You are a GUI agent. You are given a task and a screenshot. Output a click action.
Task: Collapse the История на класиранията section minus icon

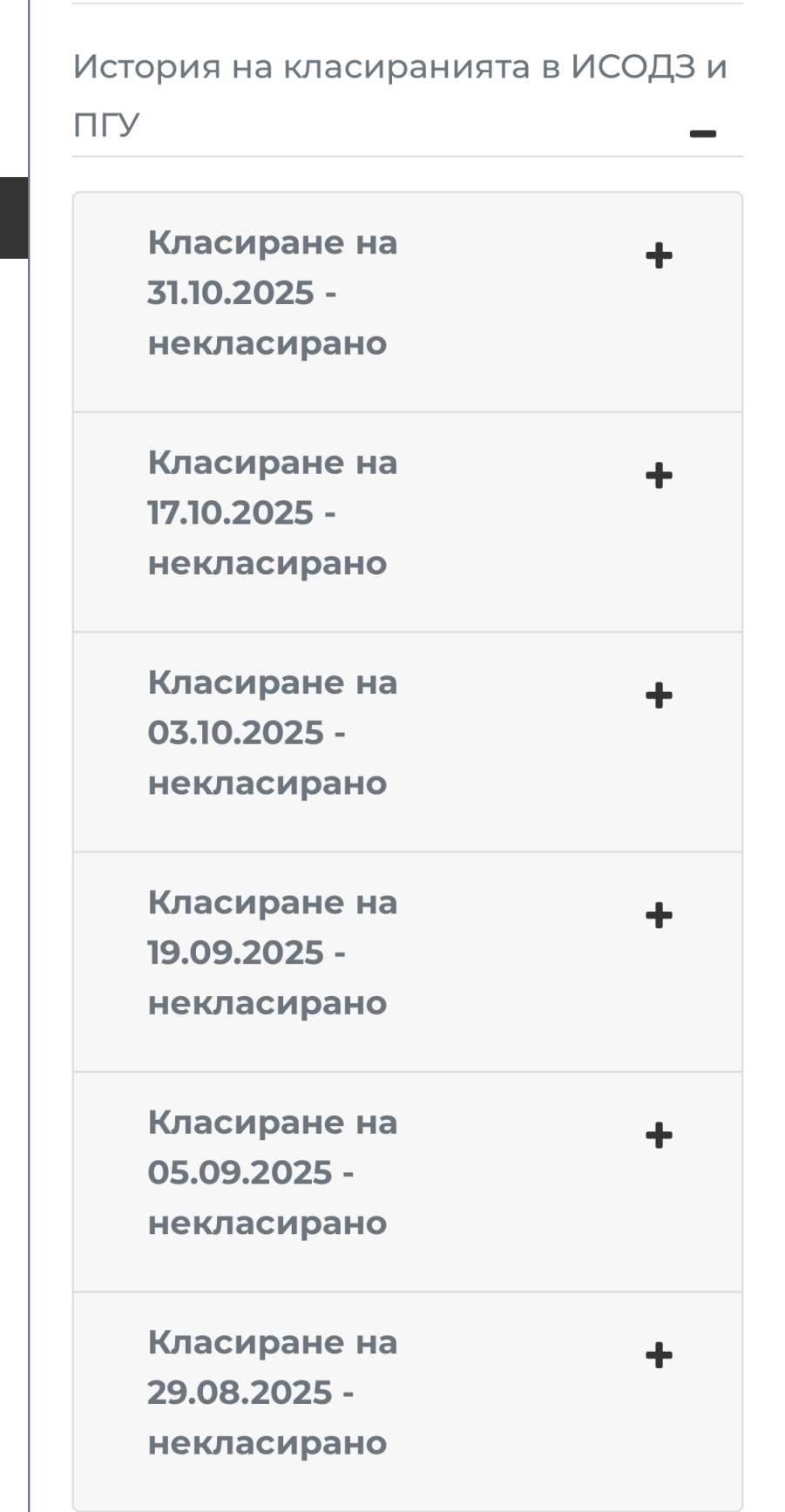(702, 133)
